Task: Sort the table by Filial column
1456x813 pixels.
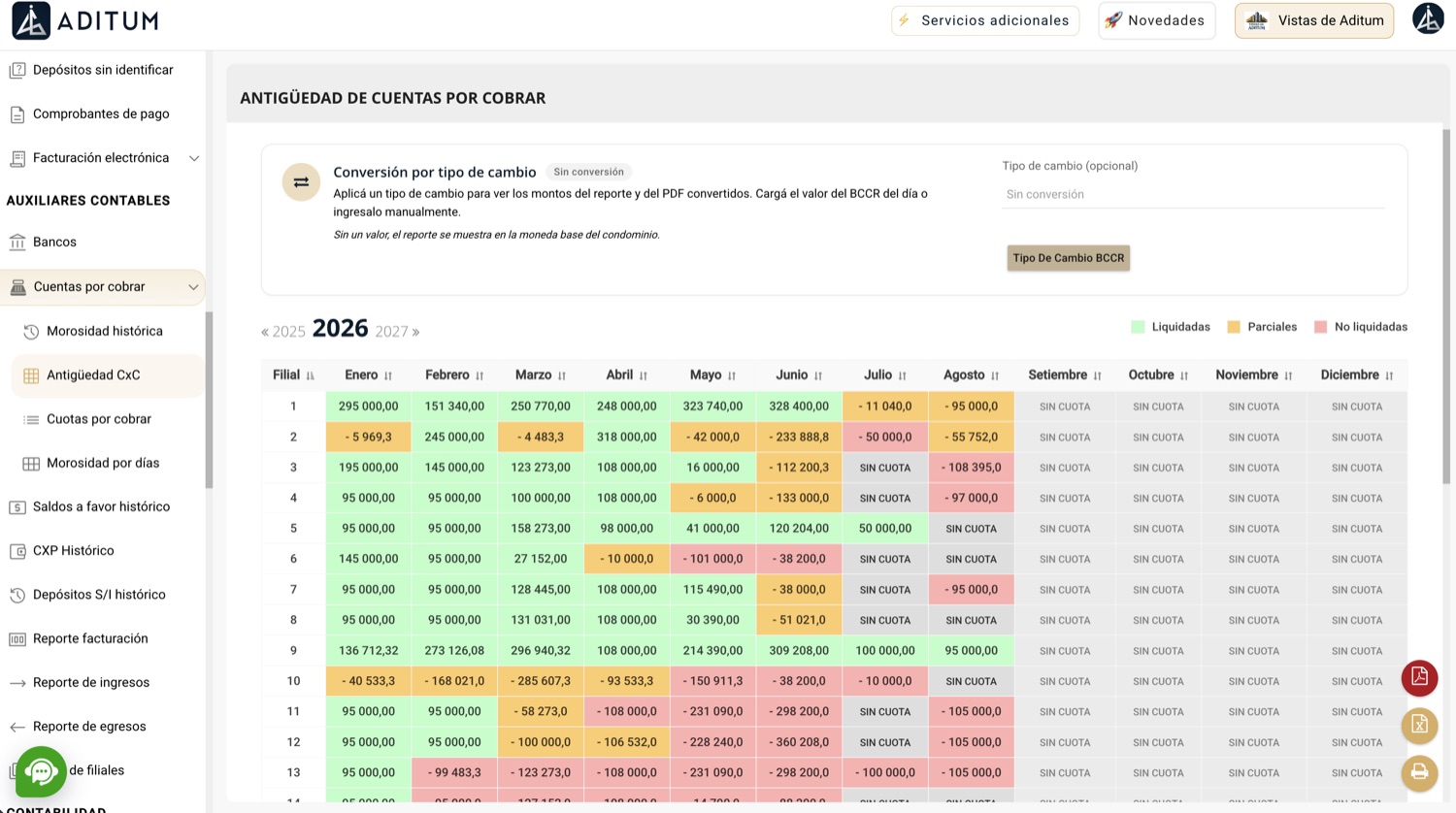Action: [x=293, y=375]
